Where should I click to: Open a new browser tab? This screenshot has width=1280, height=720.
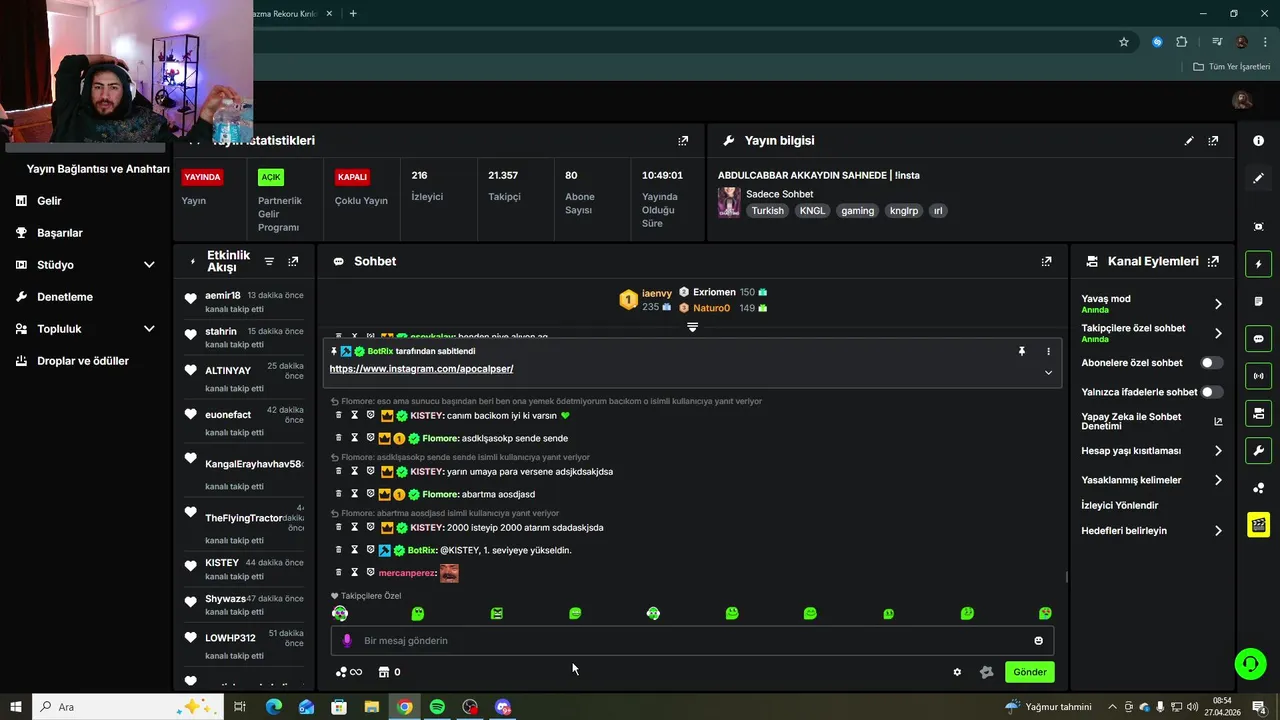click(x=353, y=13)
